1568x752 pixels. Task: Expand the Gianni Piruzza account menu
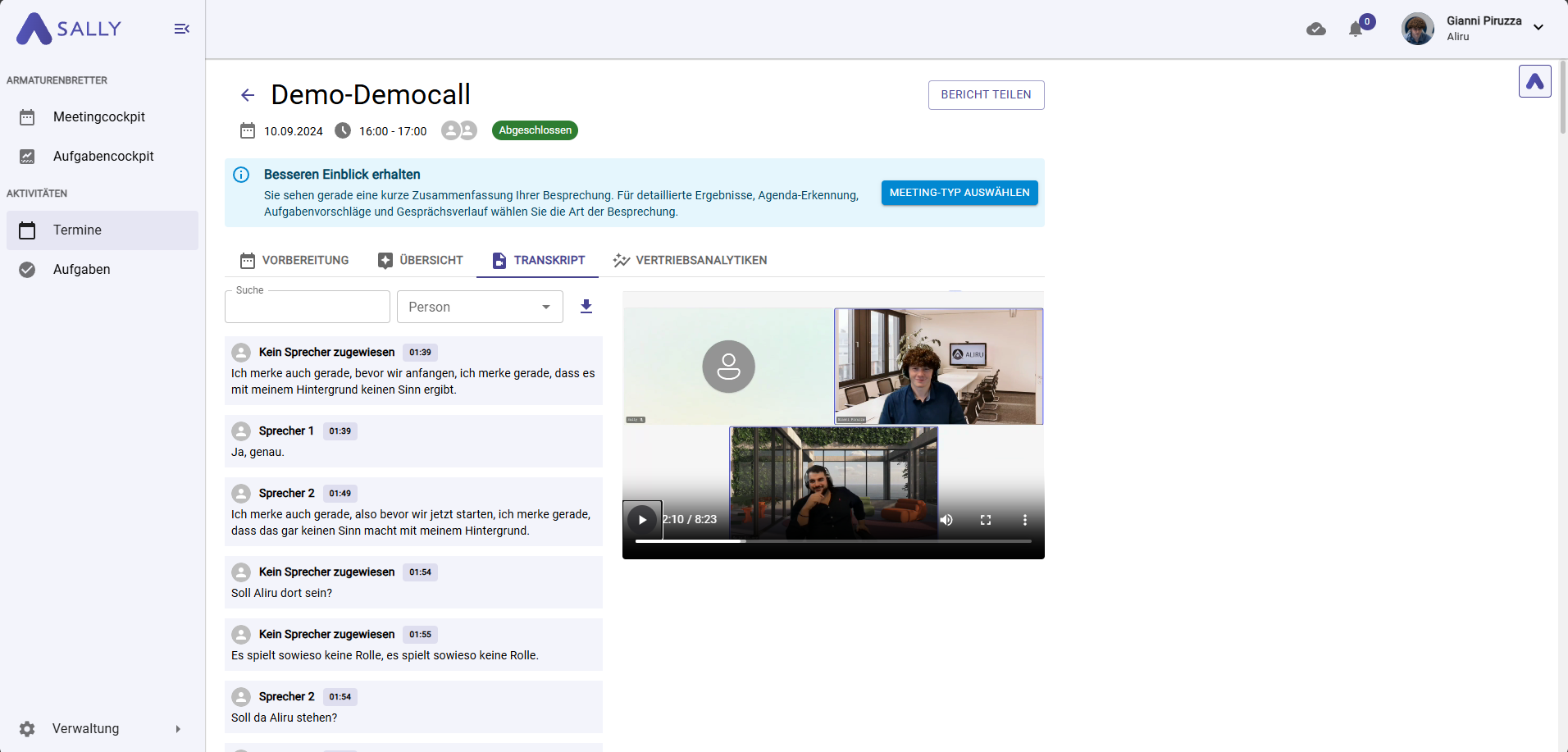point(1538,28)
